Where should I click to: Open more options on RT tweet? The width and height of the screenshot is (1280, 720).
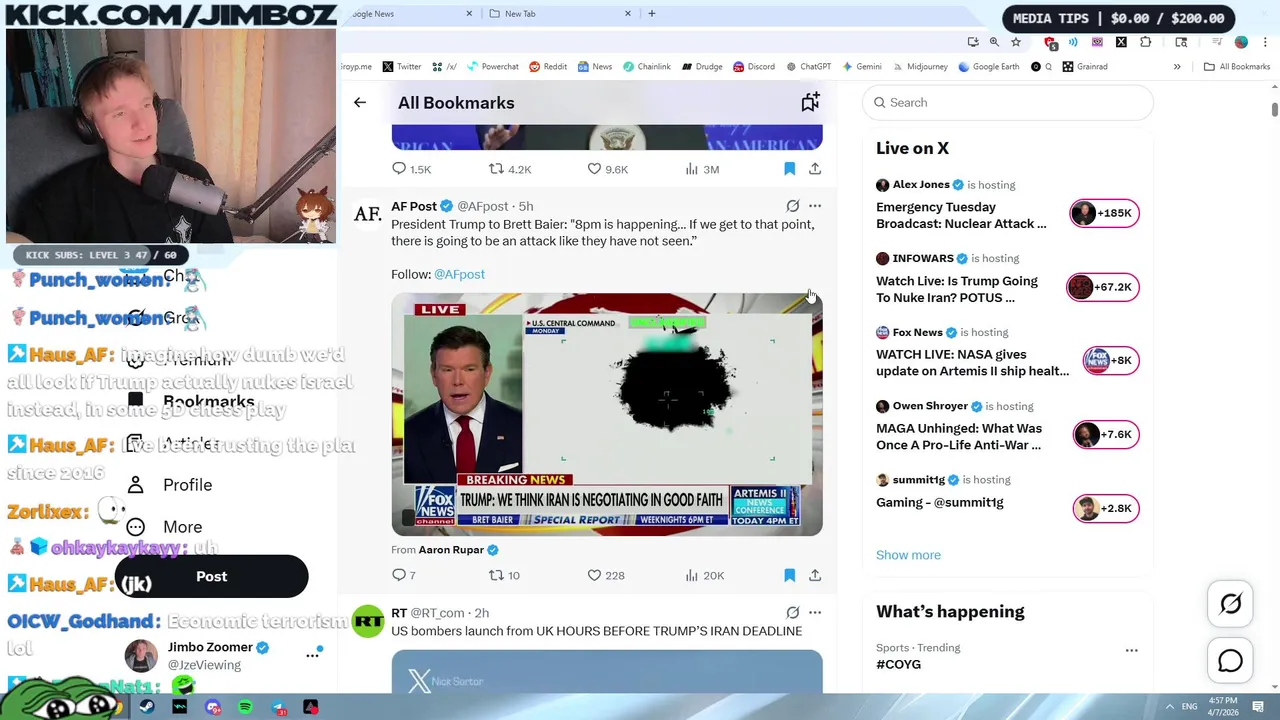coord(815,613)
